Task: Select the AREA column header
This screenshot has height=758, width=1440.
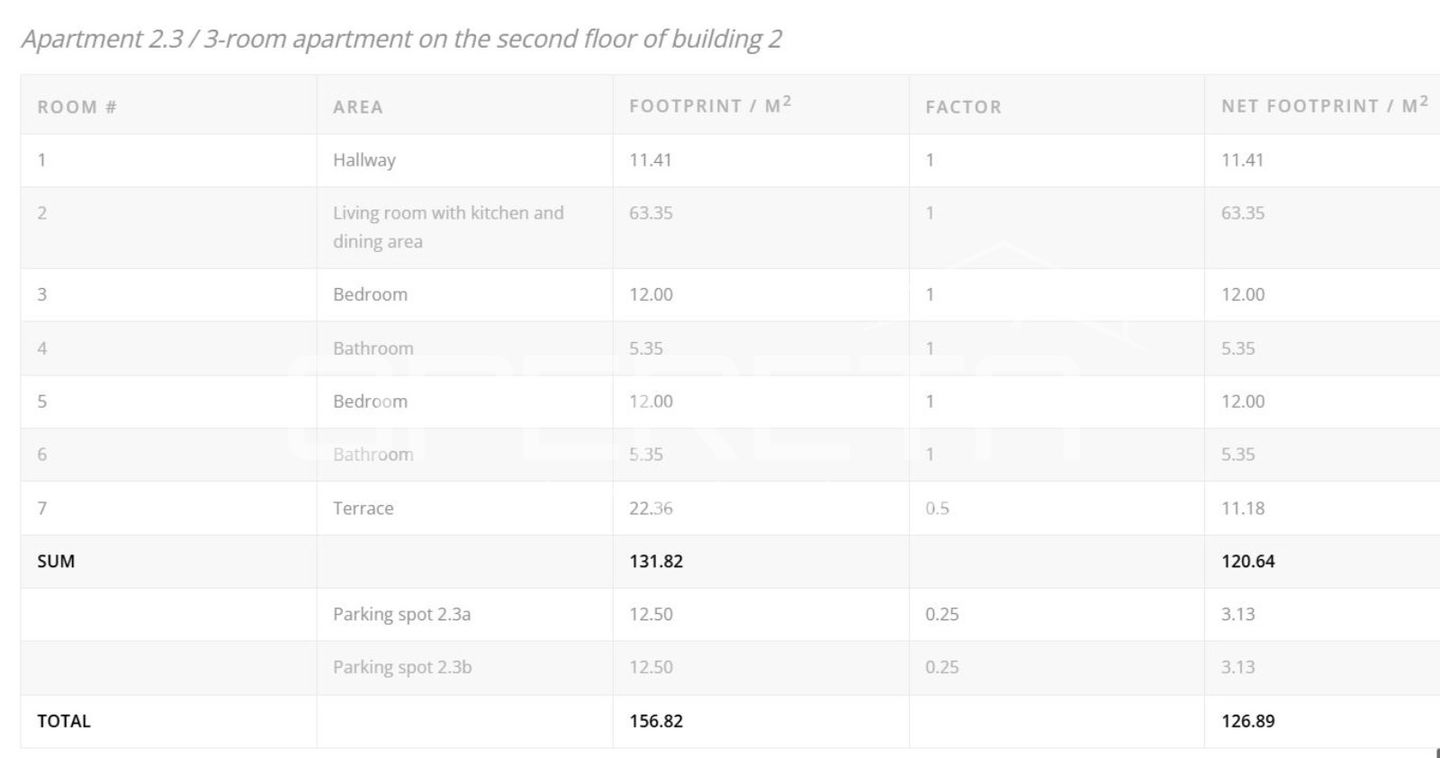Action: coord(358,107)
